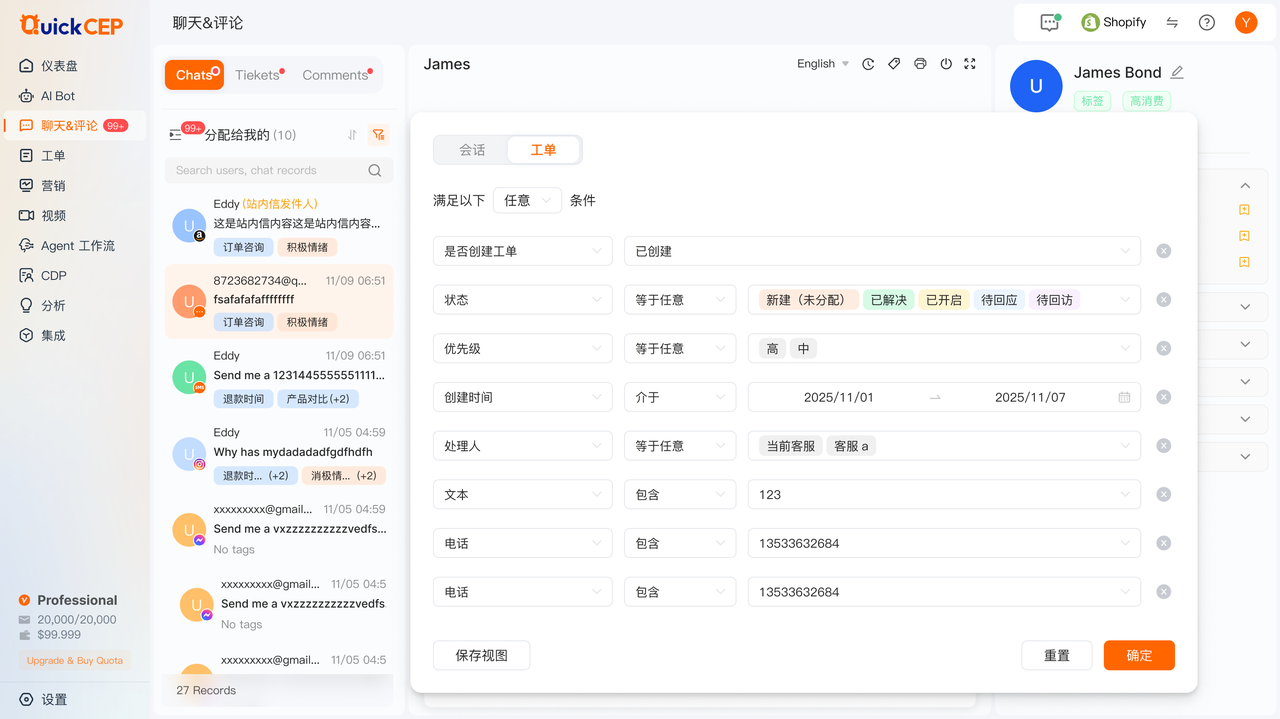The width and height of the screenshot is (1280, 719).
Task: Click the 创建时间 start date field
Action: point(838,397)
